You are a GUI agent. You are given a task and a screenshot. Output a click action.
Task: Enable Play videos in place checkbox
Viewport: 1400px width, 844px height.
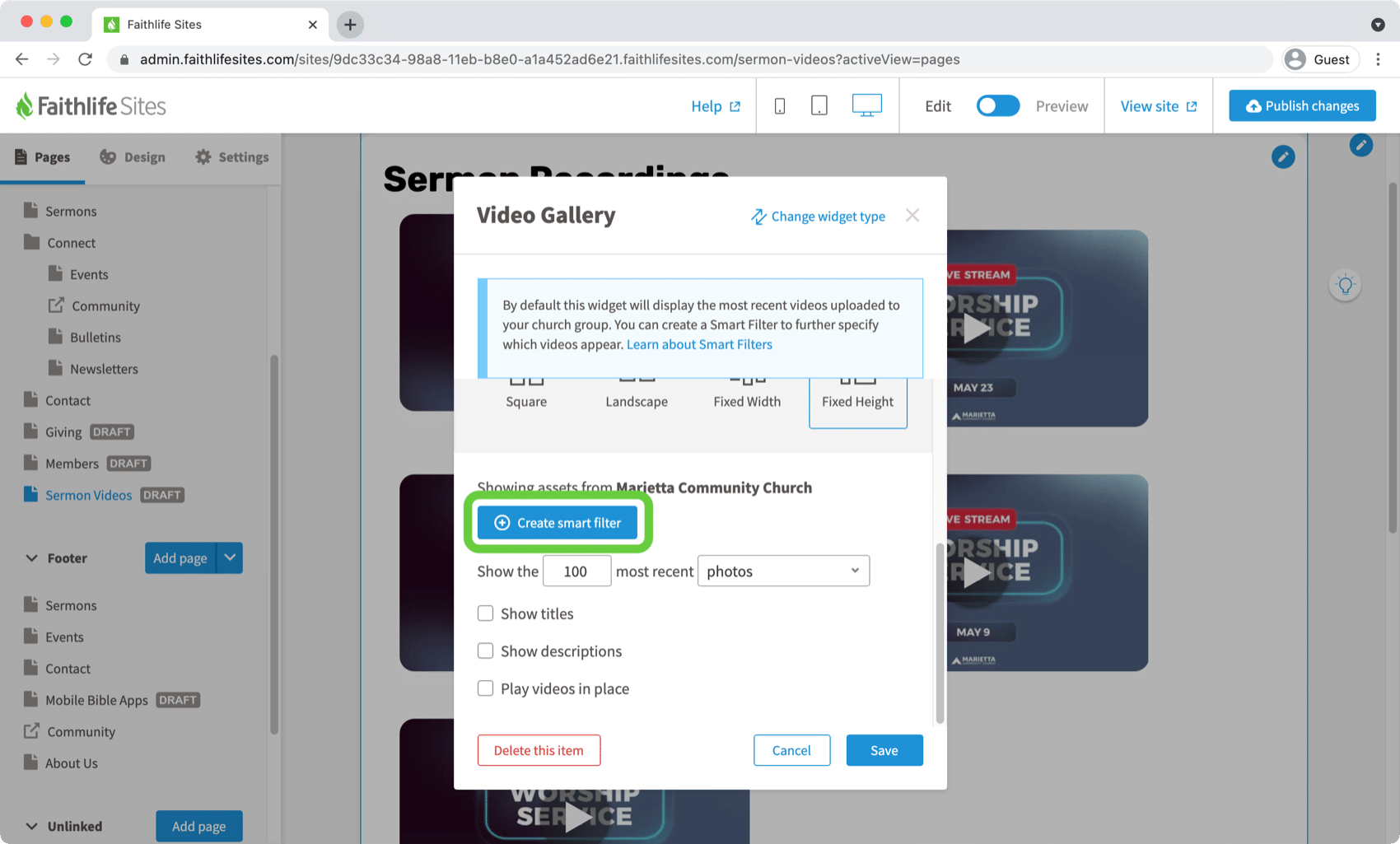click(485, 688)
